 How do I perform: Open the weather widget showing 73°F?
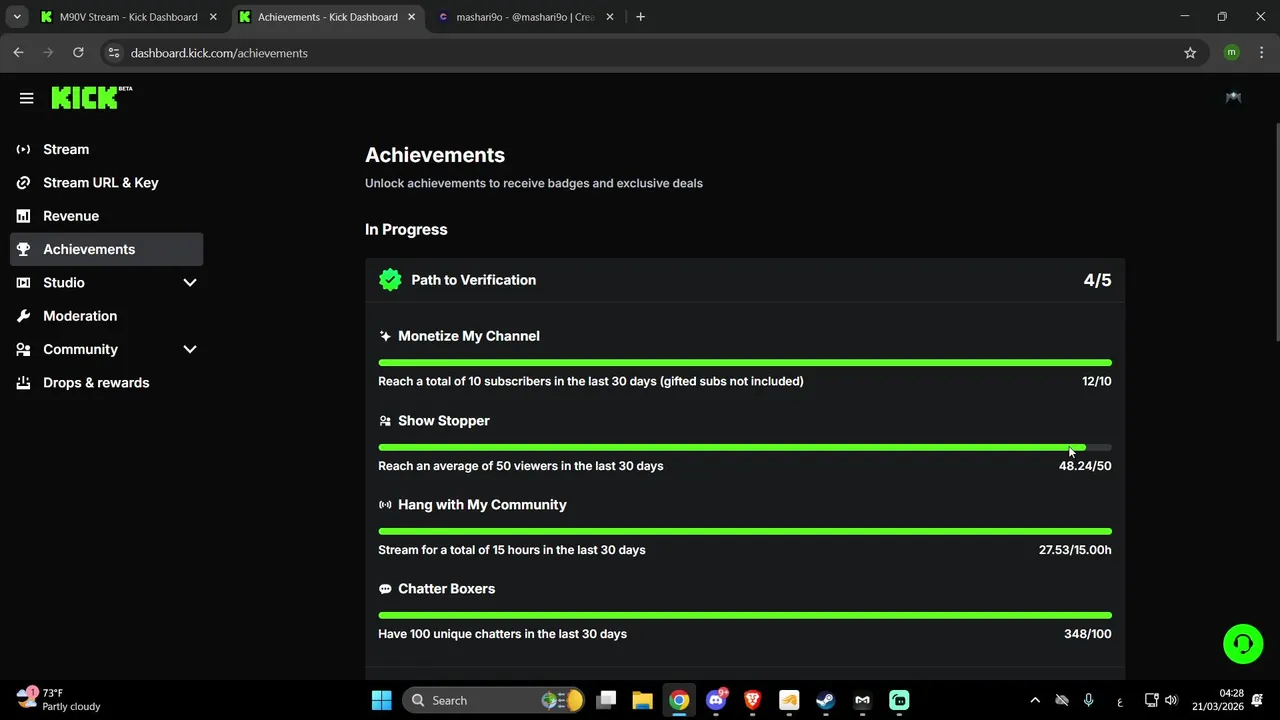tap(60, 700)
